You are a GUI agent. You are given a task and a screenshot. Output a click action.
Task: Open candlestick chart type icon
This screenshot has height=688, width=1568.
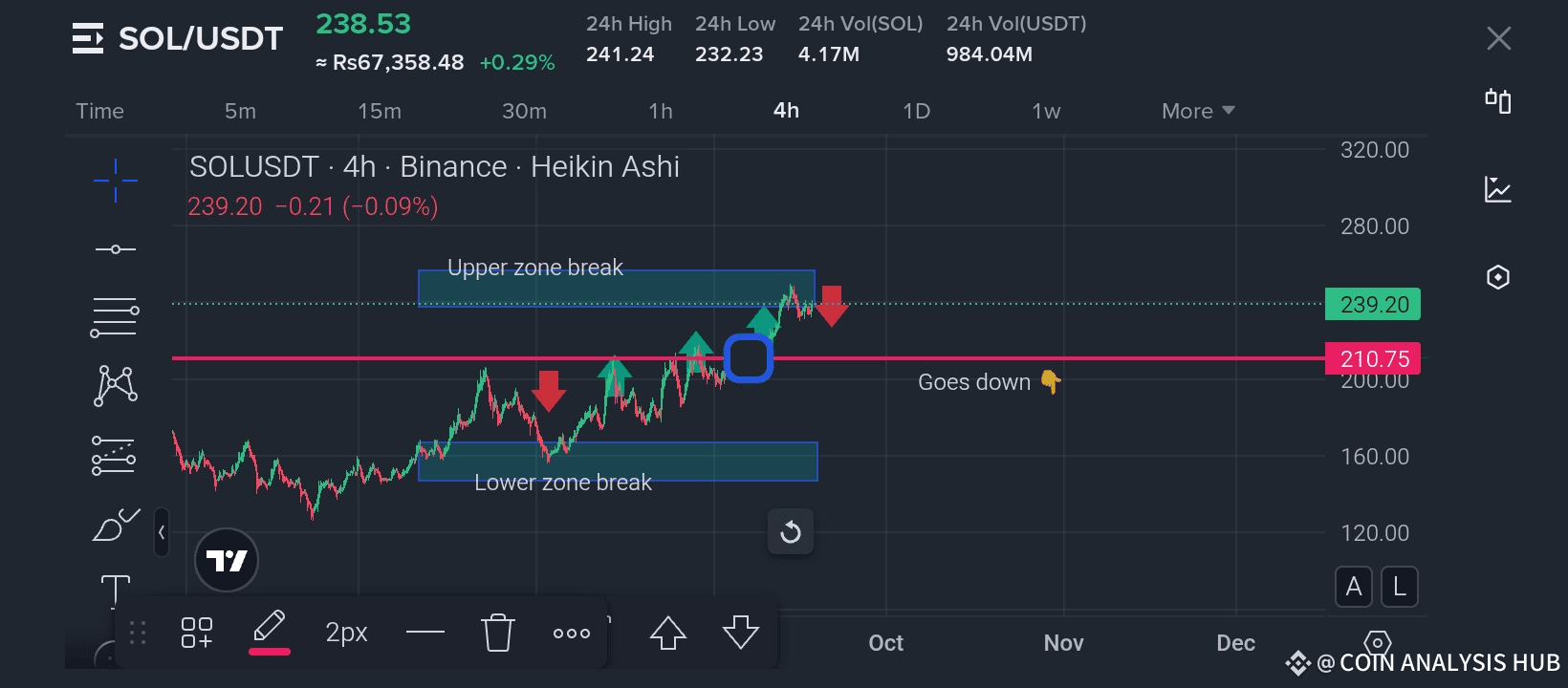coord(1498,101)
